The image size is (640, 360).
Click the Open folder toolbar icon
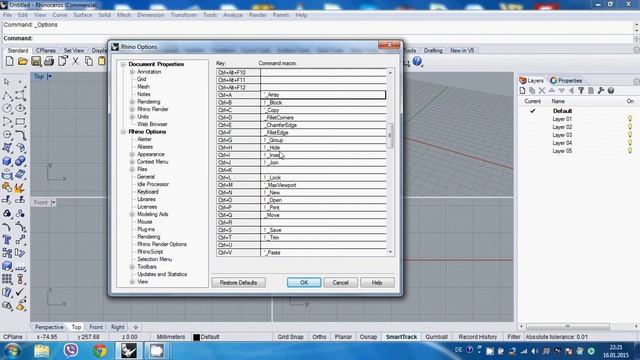tap(22, 62)
